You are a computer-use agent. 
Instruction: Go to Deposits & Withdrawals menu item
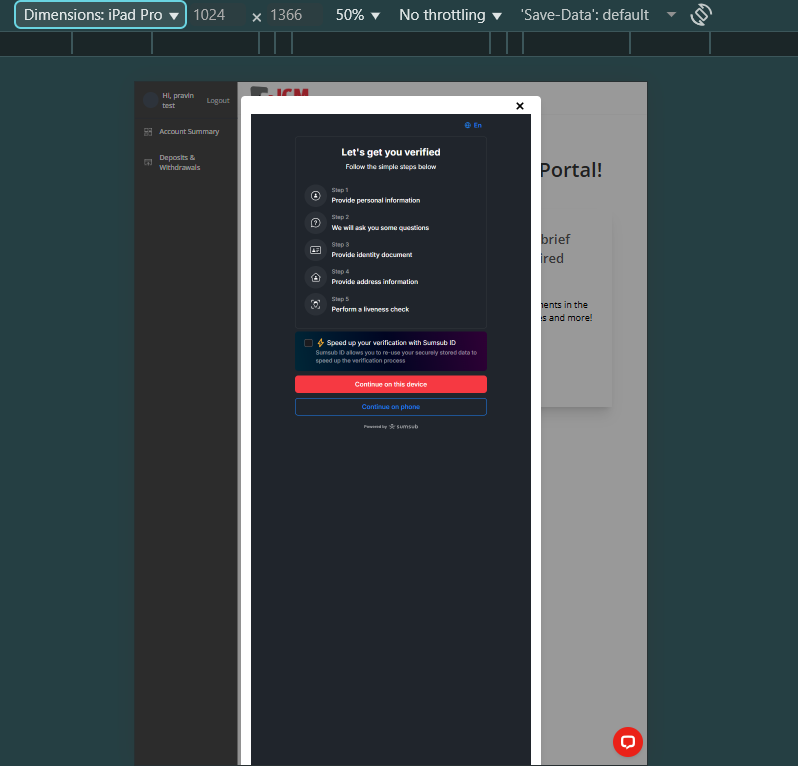tap(180, 162)
